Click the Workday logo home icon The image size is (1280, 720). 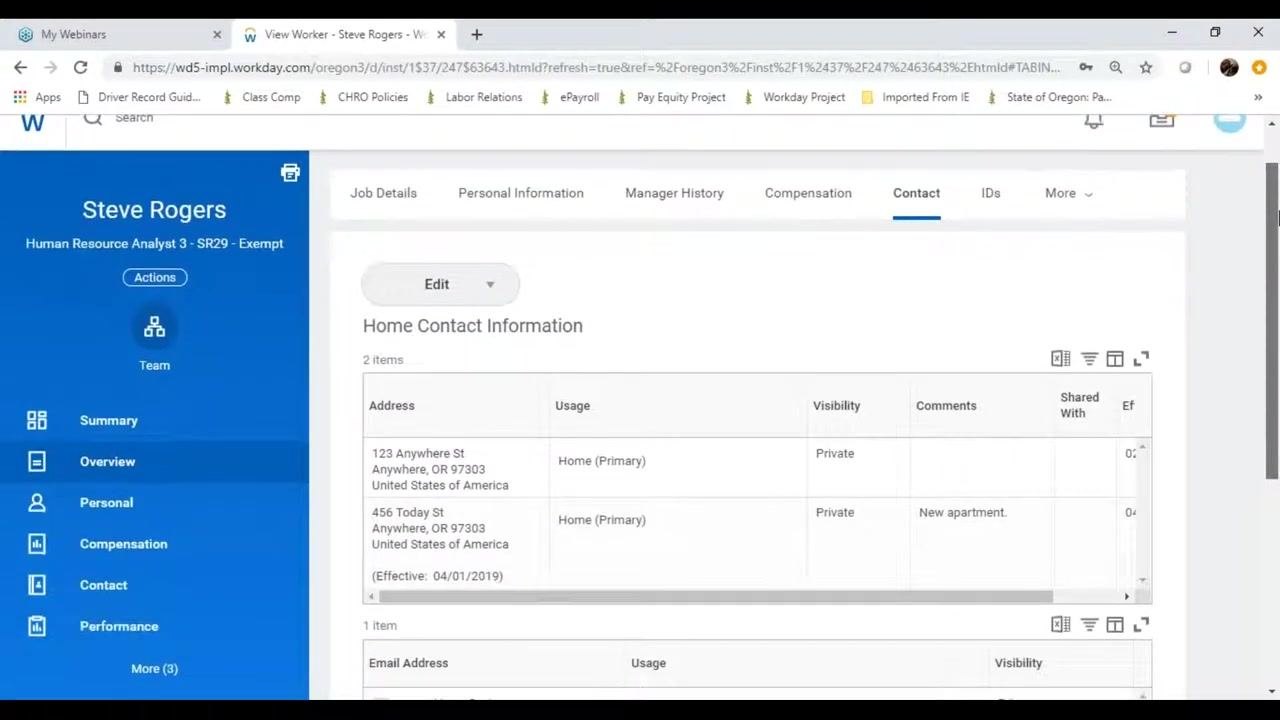[x=32, y=122]
